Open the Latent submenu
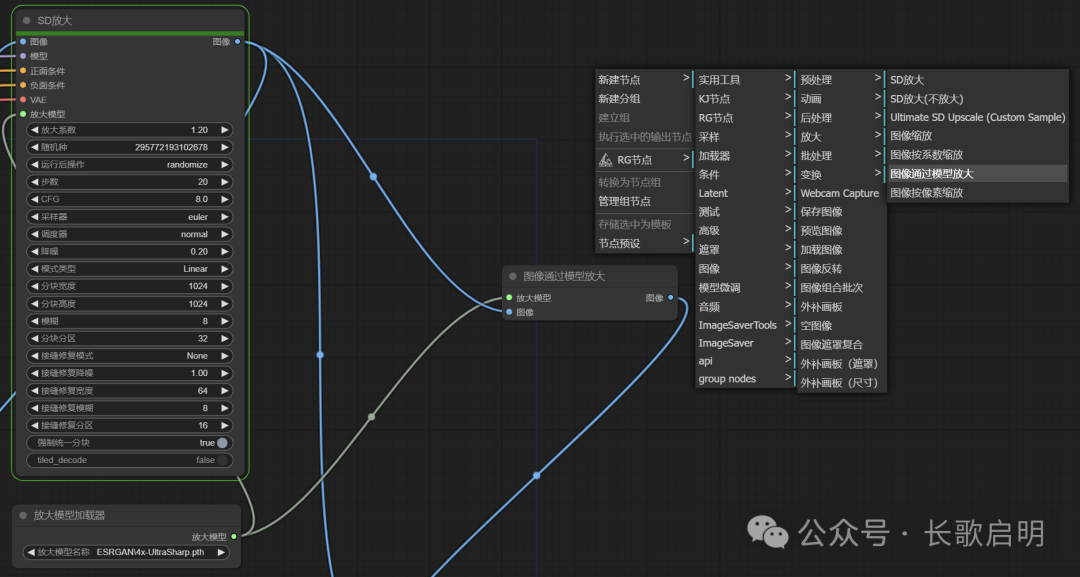This screenshot has width=1080, height=577. 745,193
